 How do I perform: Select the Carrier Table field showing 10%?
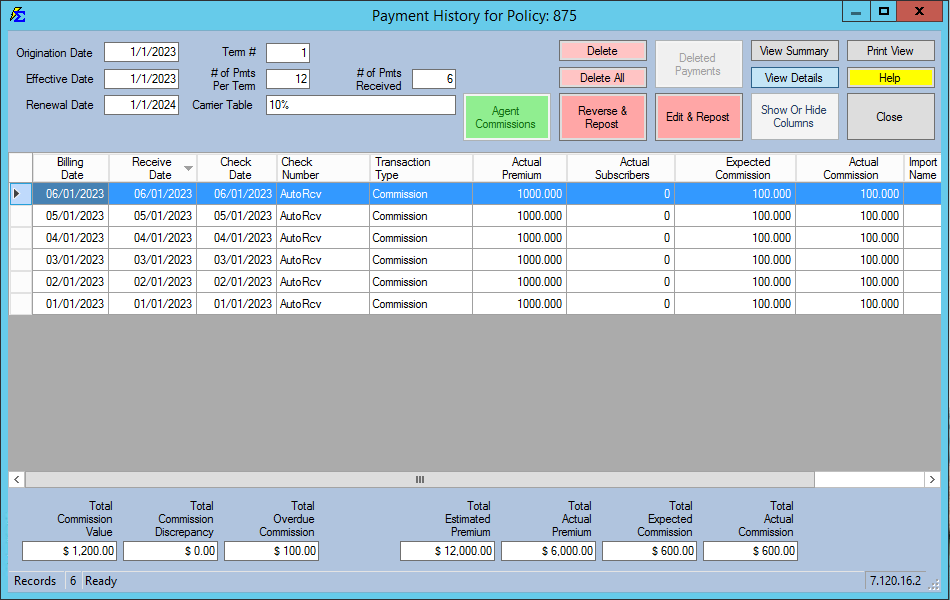[360, 104]
